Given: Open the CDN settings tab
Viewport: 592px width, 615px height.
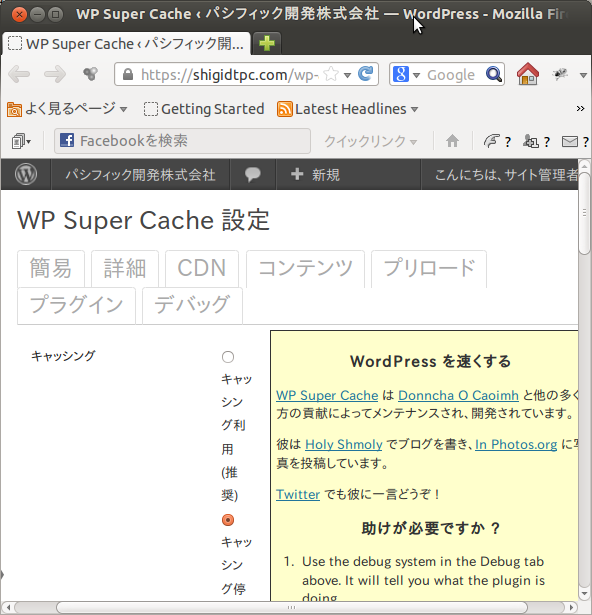Looking at the screenshot, I should 202,269.
